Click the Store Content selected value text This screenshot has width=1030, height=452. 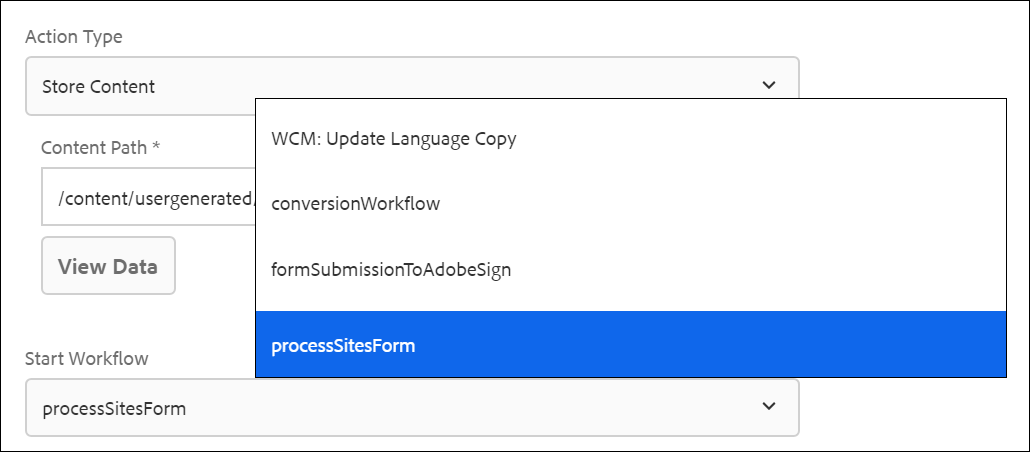tap(98, 86)
